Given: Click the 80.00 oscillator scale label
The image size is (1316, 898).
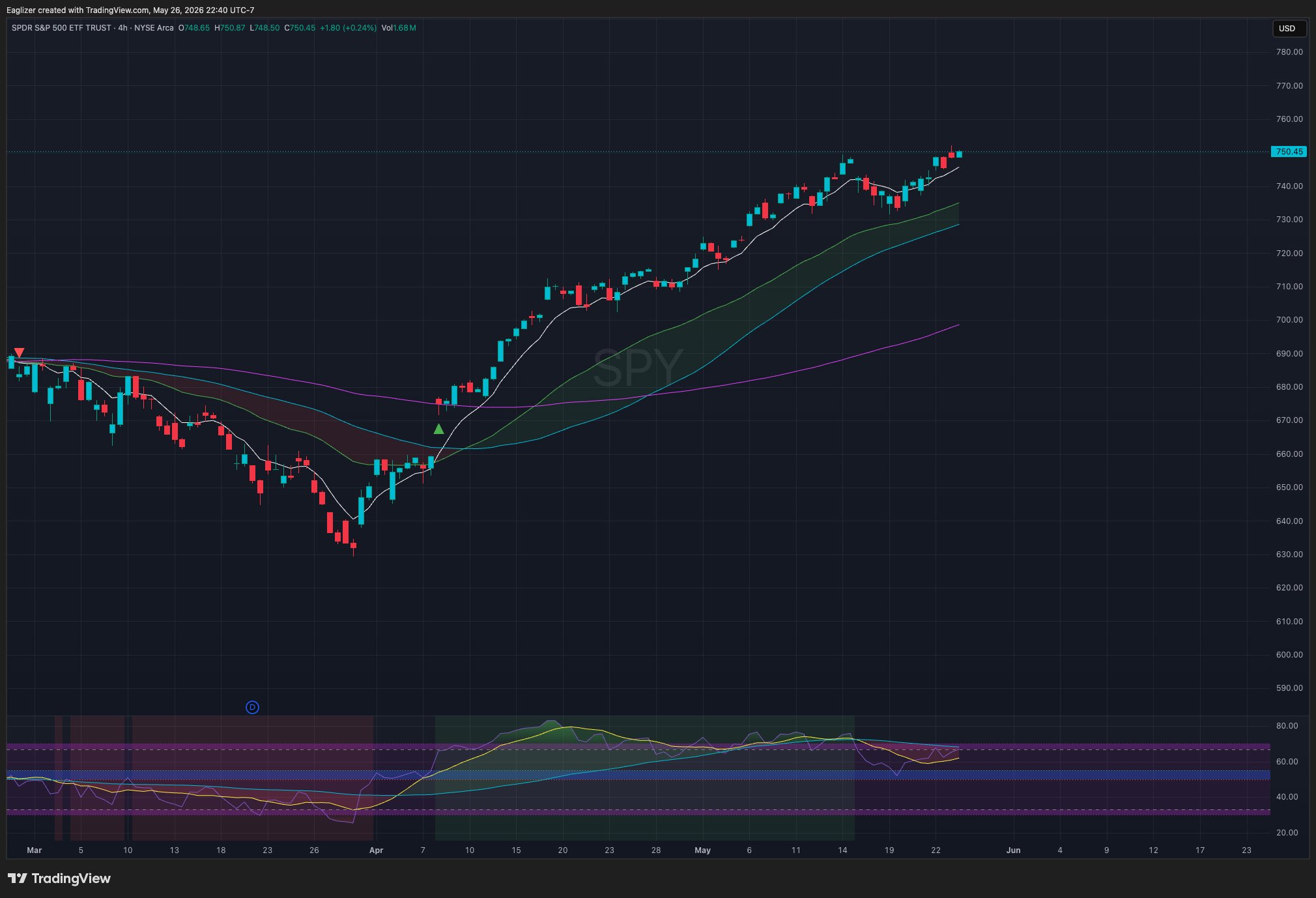Looking at the screenshot, I should click(x=1287, y=726).
